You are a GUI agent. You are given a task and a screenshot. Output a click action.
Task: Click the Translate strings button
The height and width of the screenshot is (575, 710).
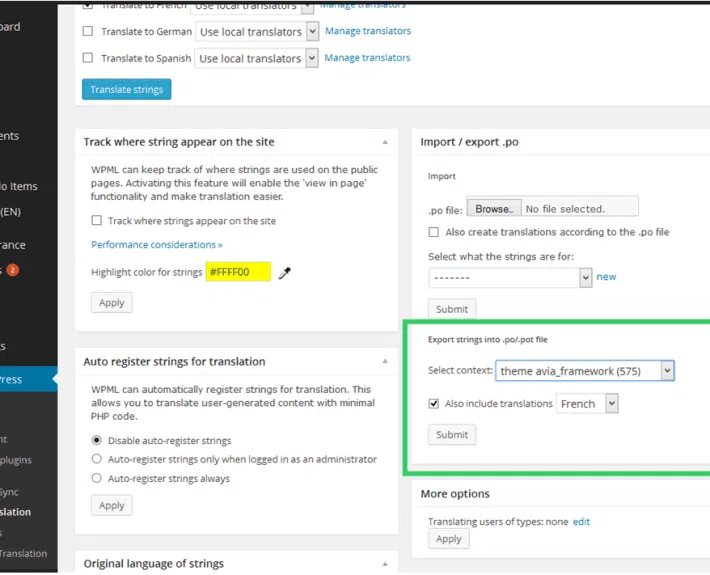click(126, 89)
